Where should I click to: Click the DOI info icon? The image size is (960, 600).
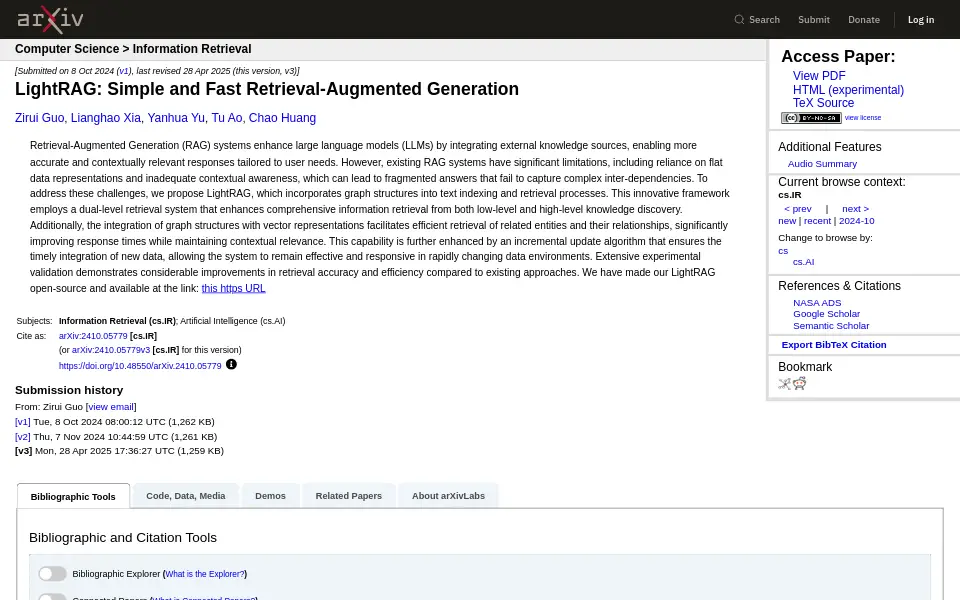(231, 364)
